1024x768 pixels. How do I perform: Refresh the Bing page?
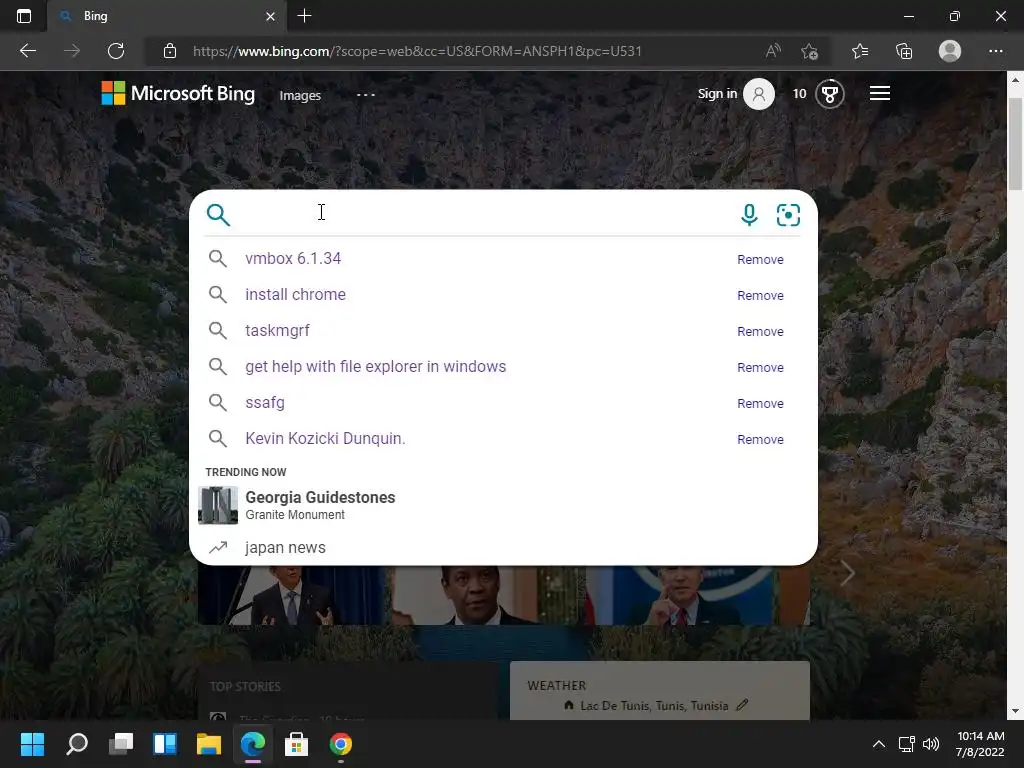click(116, 51)
